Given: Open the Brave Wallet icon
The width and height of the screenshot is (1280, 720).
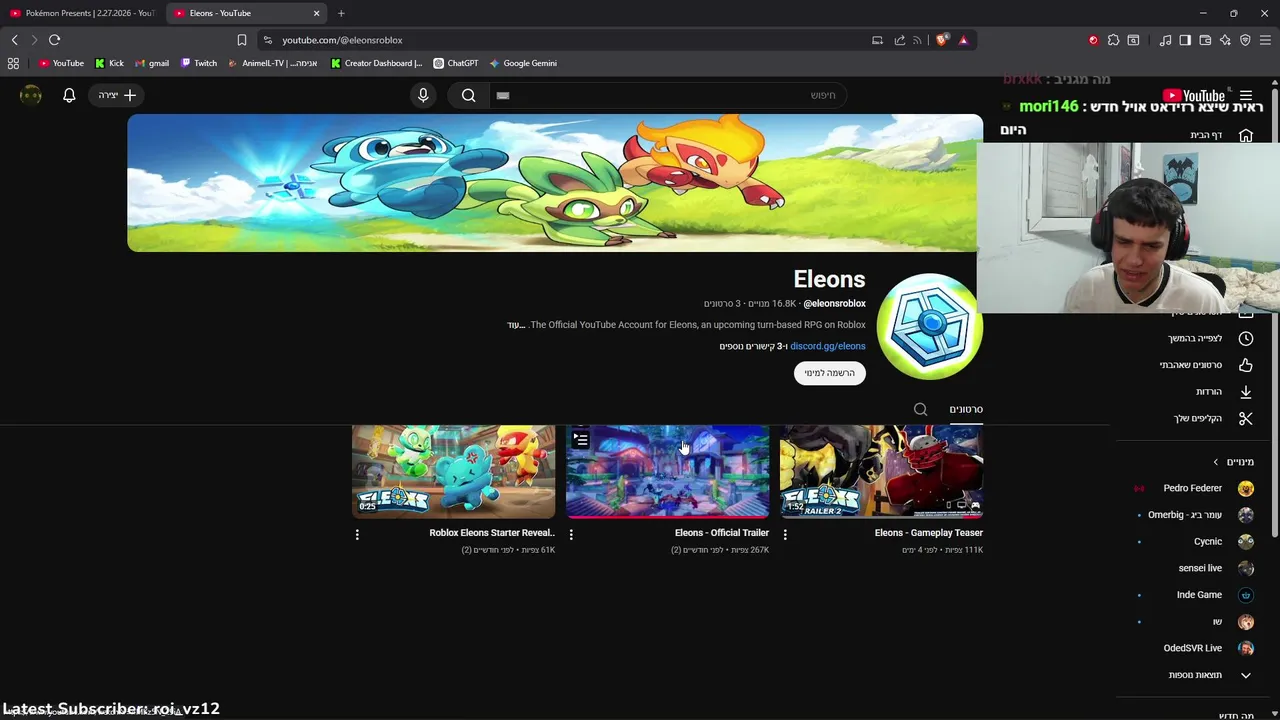Looking at the screenshot, I should [1205, 40].
